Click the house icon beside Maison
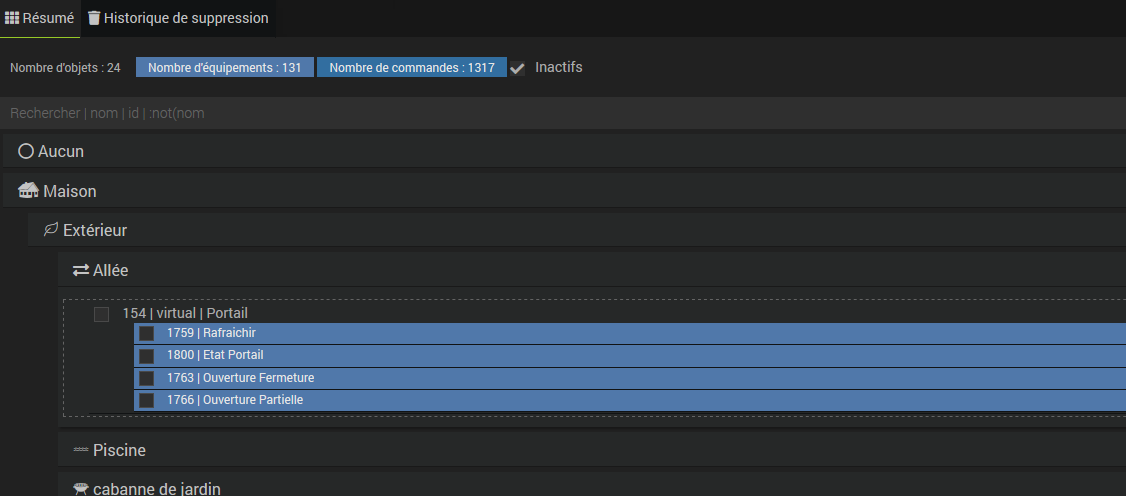 [28, 190]
